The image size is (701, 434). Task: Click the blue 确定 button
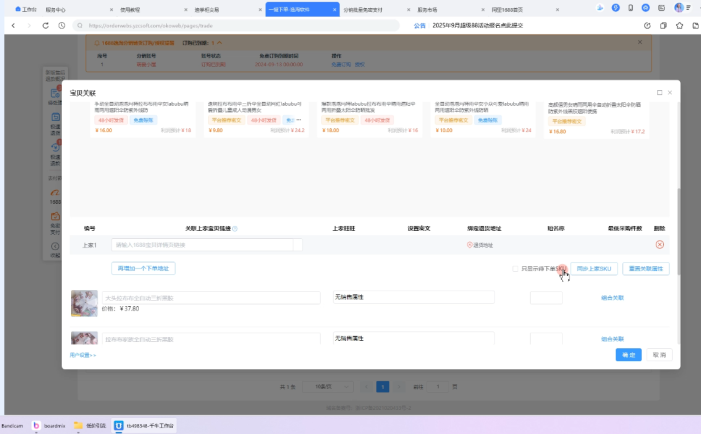pyautogui.click(x=629, y=355)
